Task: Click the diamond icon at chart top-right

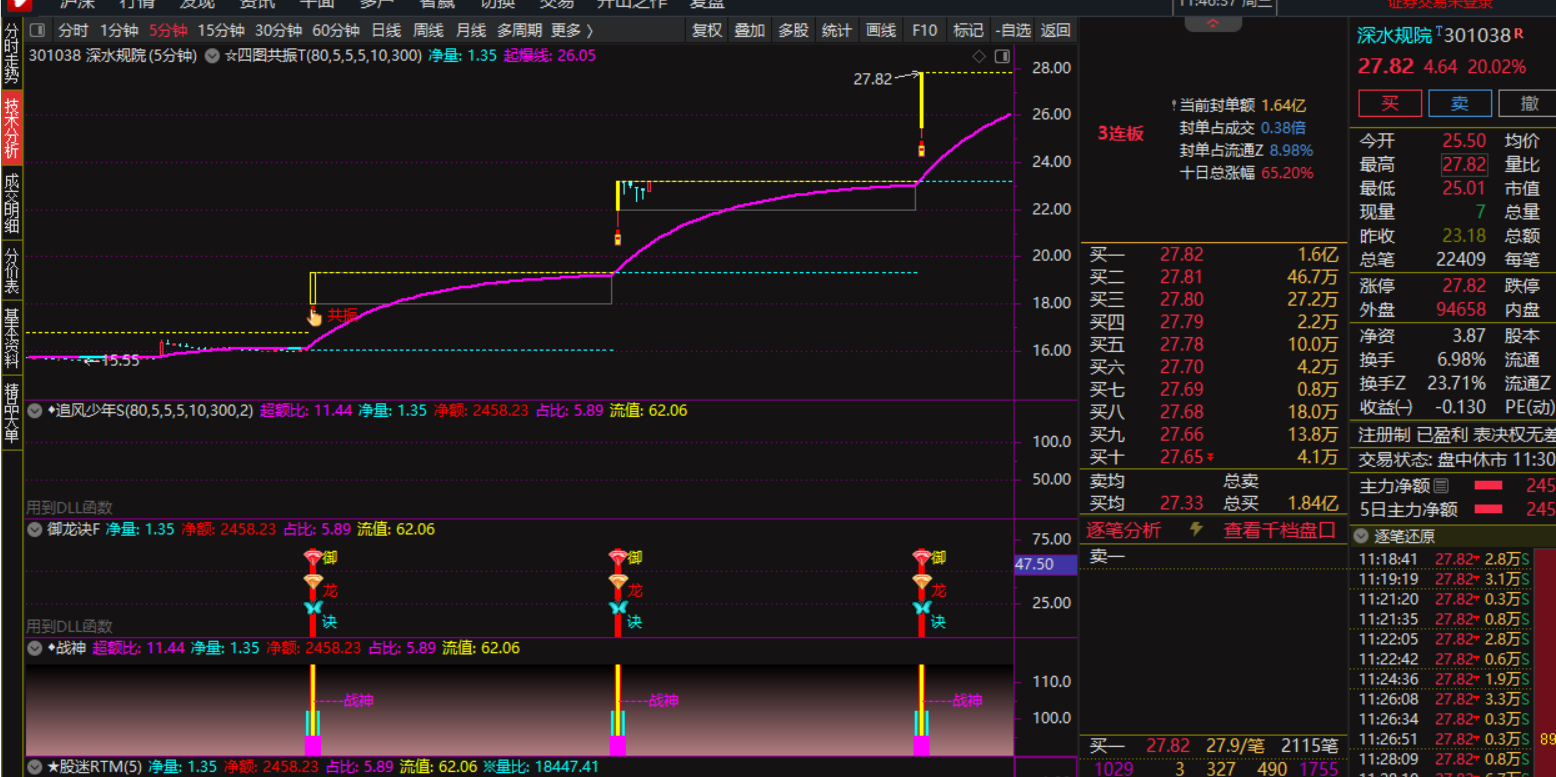Action: 978,56
